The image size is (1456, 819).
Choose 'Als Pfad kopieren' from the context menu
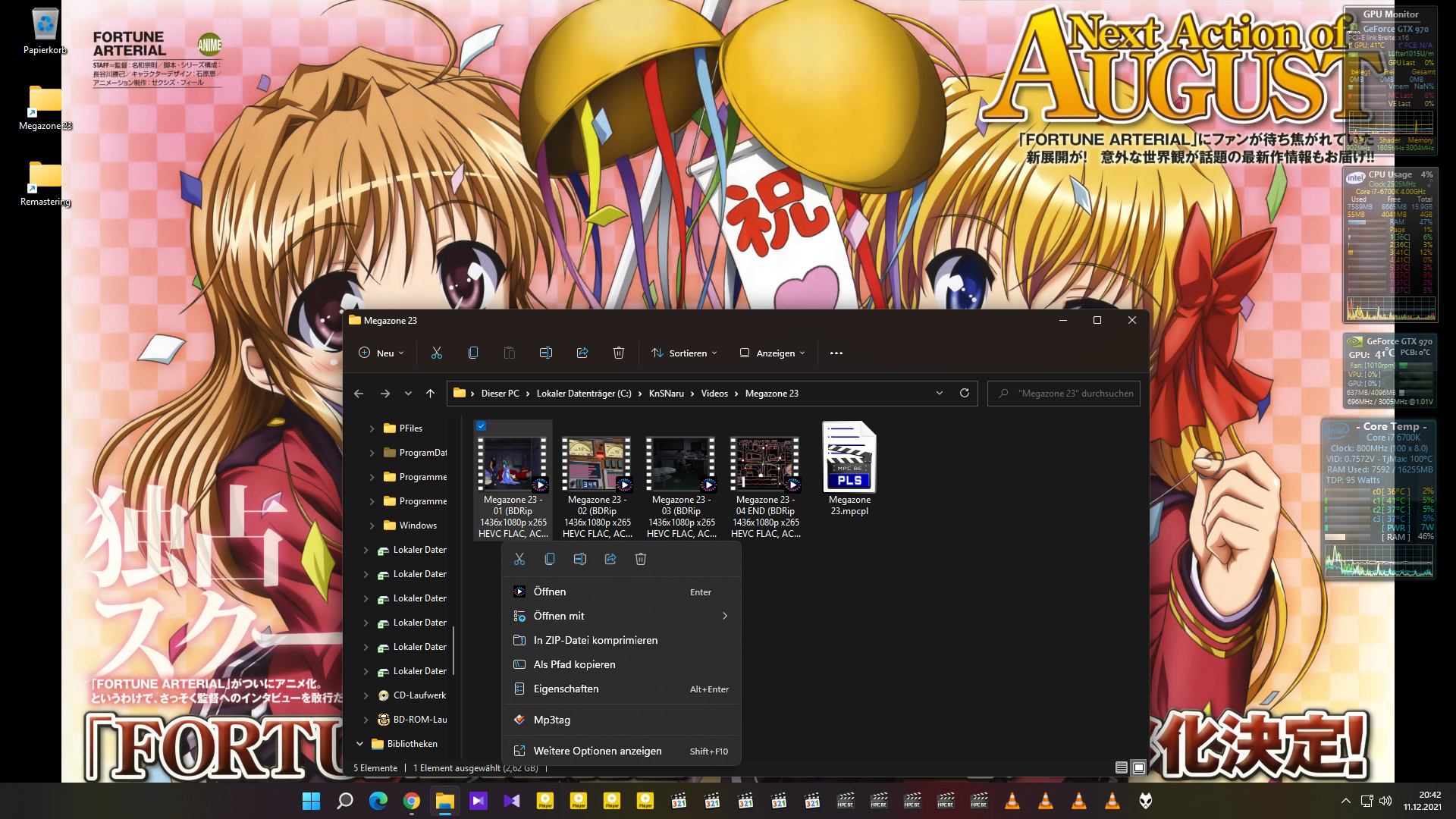click(574, 664)
